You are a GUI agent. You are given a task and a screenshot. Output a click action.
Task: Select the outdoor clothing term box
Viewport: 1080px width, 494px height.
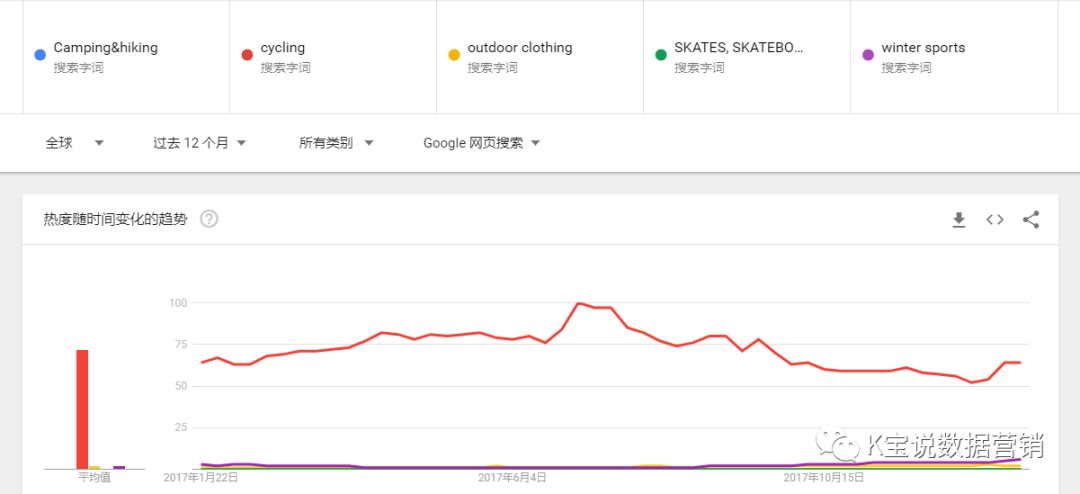point(519,48)
